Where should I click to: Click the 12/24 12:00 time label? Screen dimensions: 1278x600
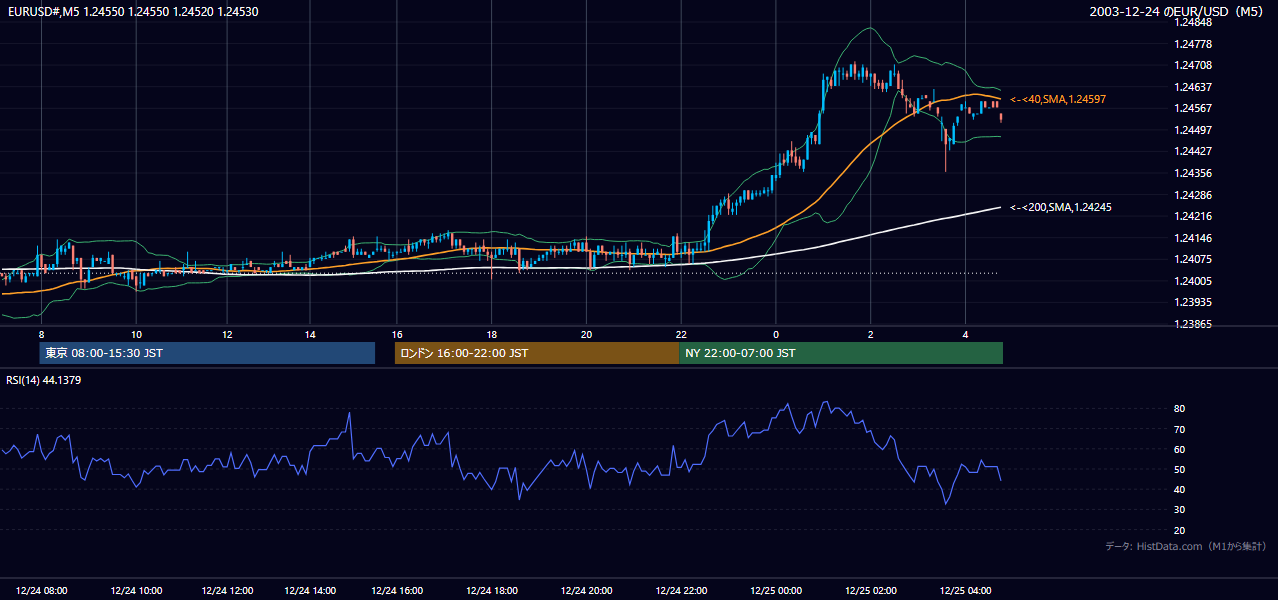(x=227, y=590)
